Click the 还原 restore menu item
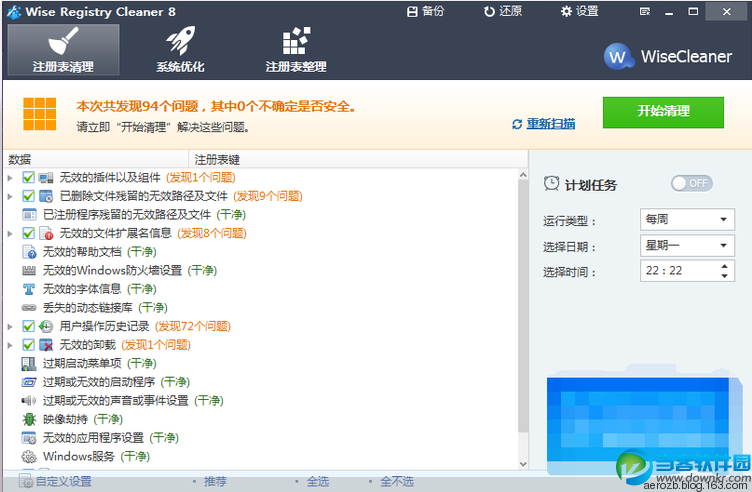Image resolution: width=752 pixels, height=492 pixels. point(503,12)
